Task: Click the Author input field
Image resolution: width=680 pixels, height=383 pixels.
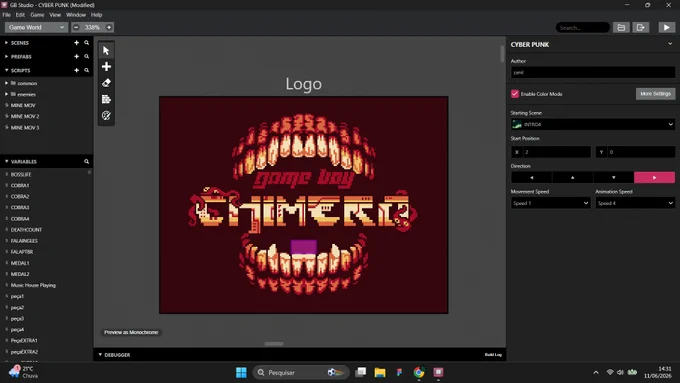Action: point(593,72)
